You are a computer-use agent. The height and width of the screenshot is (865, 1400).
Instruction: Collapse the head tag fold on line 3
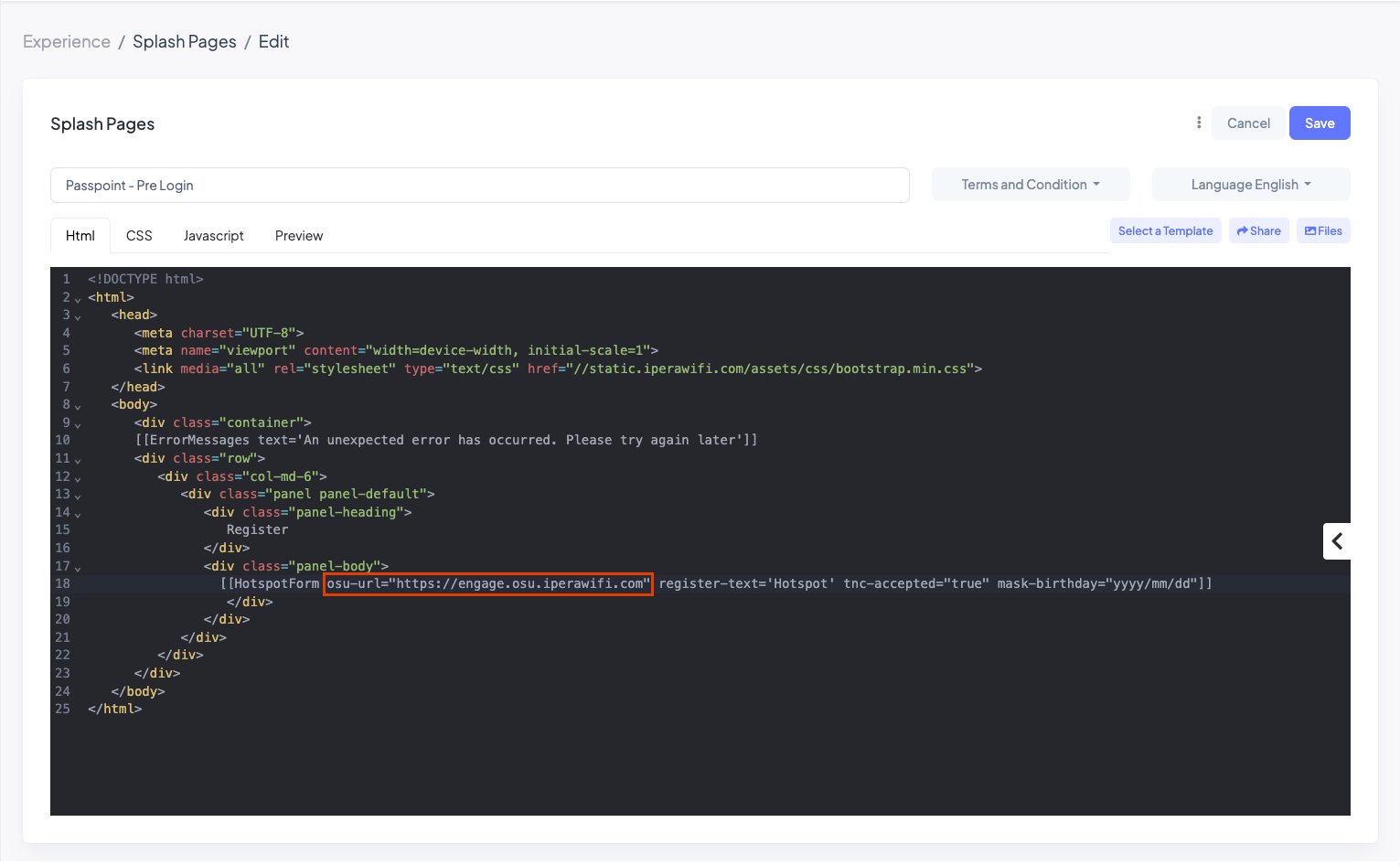pos(78,316)
